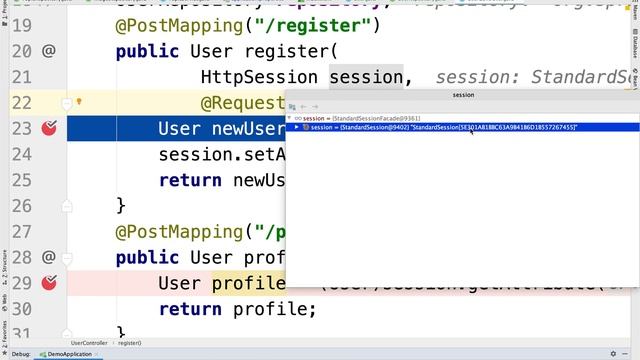Click the back arrow in session popup
640x360 pixels.
304,107
